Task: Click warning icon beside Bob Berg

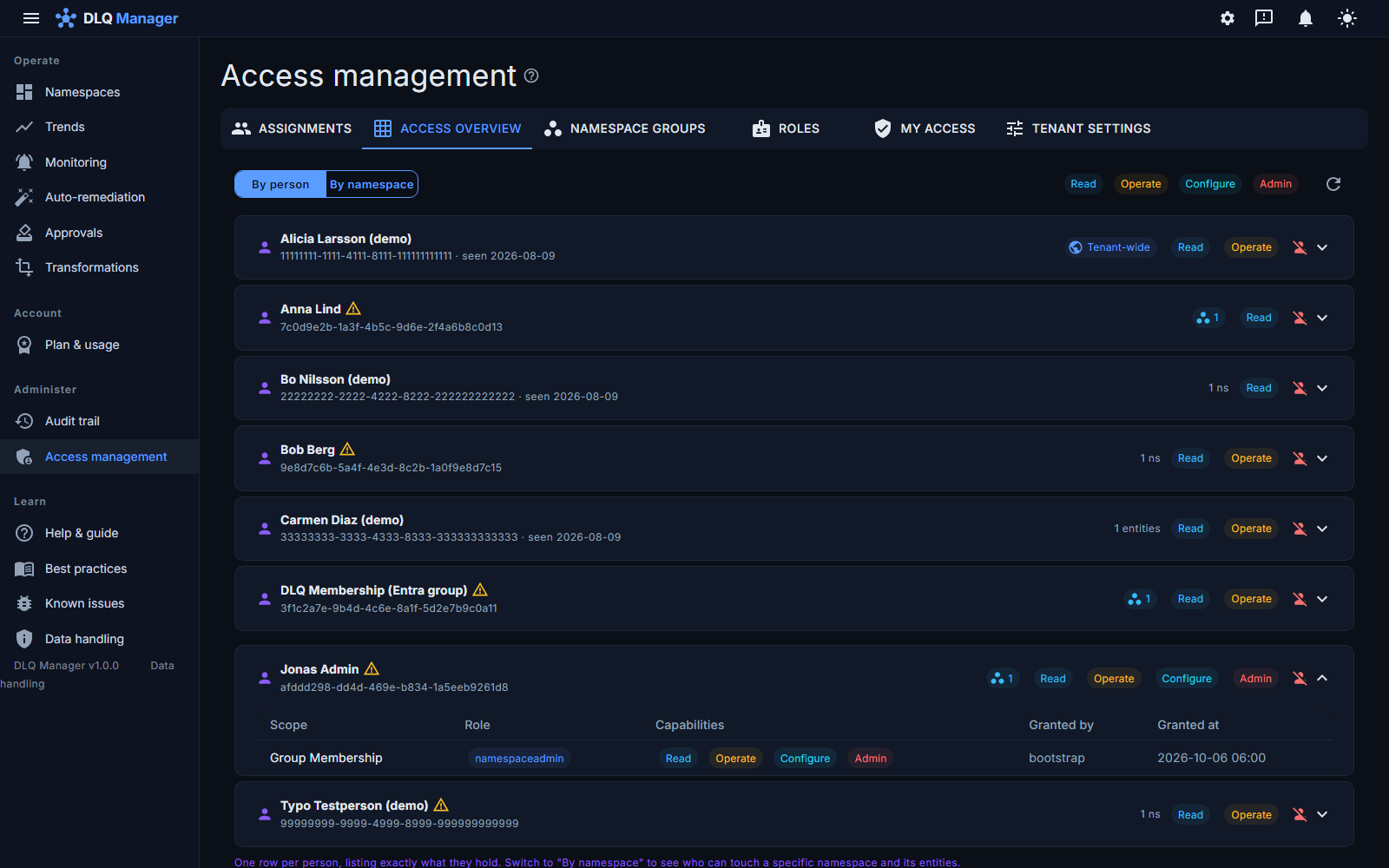Action: click(347, 449)
